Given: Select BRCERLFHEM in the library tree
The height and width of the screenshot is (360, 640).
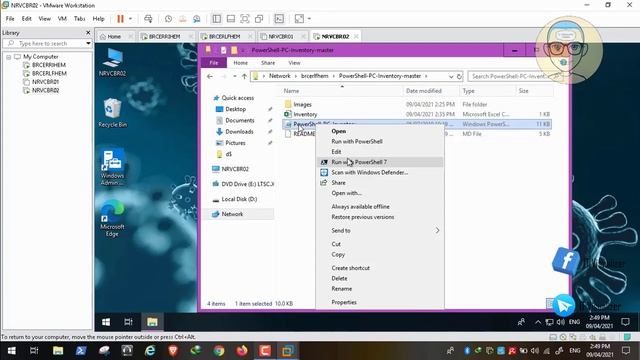Looking at the screenshot, I should click(49, 73).
